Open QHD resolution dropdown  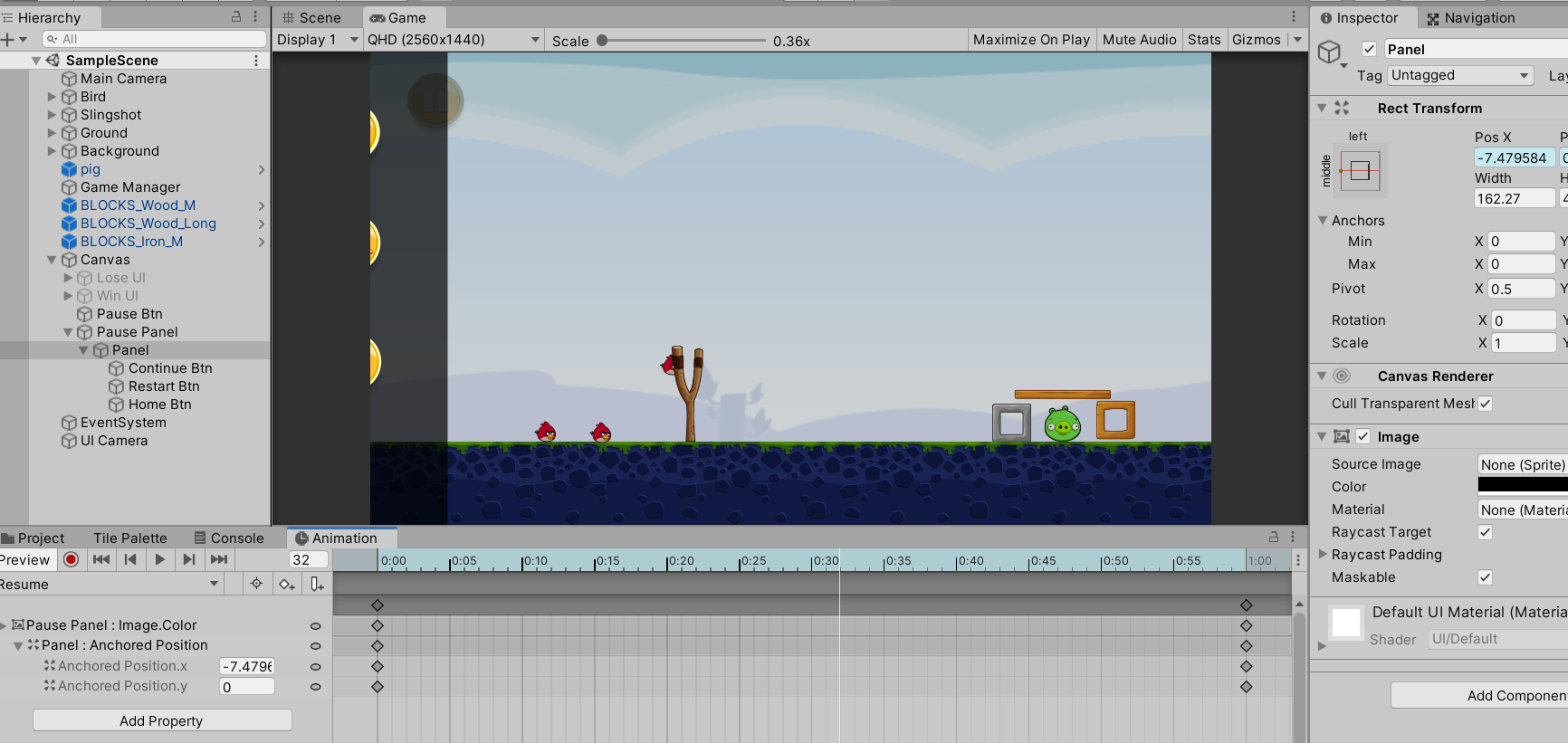pyautogui.click(x=454, y=39)
